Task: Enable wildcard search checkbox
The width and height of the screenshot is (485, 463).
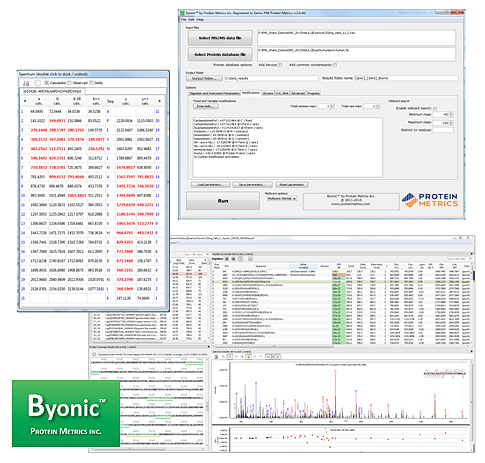Action: [435, 109]
